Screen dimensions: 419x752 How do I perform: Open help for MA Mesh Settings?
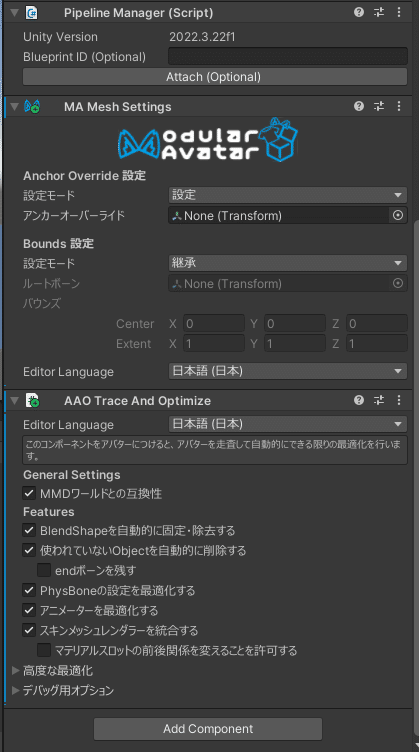click(x=359, y=106)
